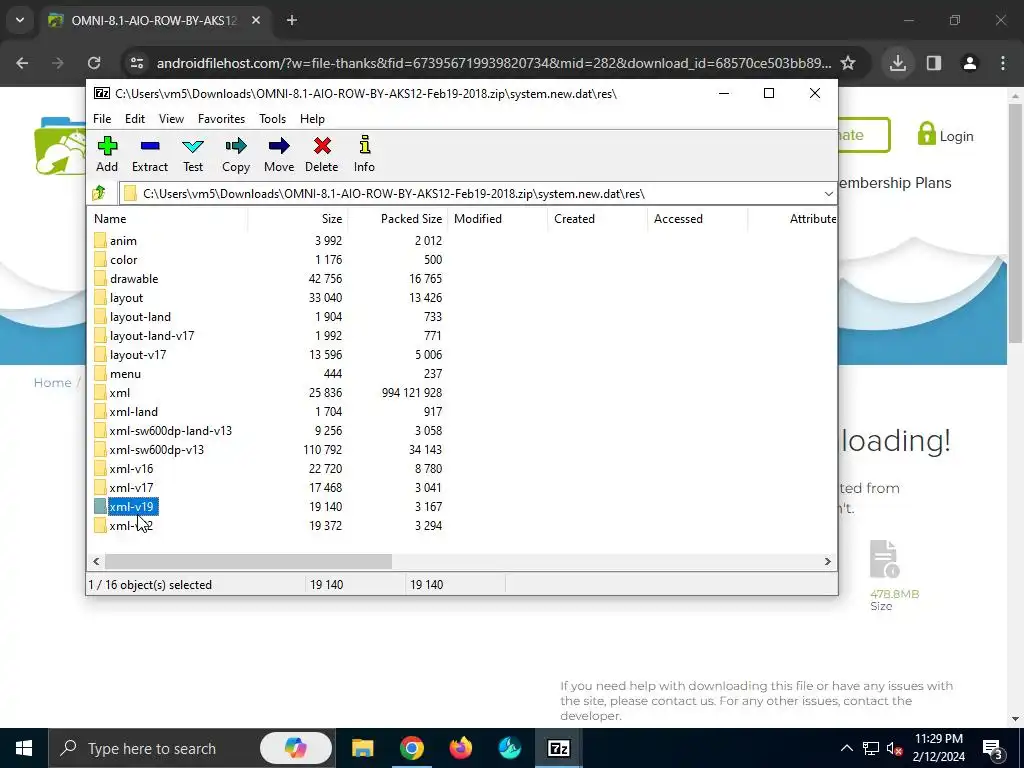This screenshot has height=768, width=1024.
Task: Open the notification center icon
Action: [993, 748]
